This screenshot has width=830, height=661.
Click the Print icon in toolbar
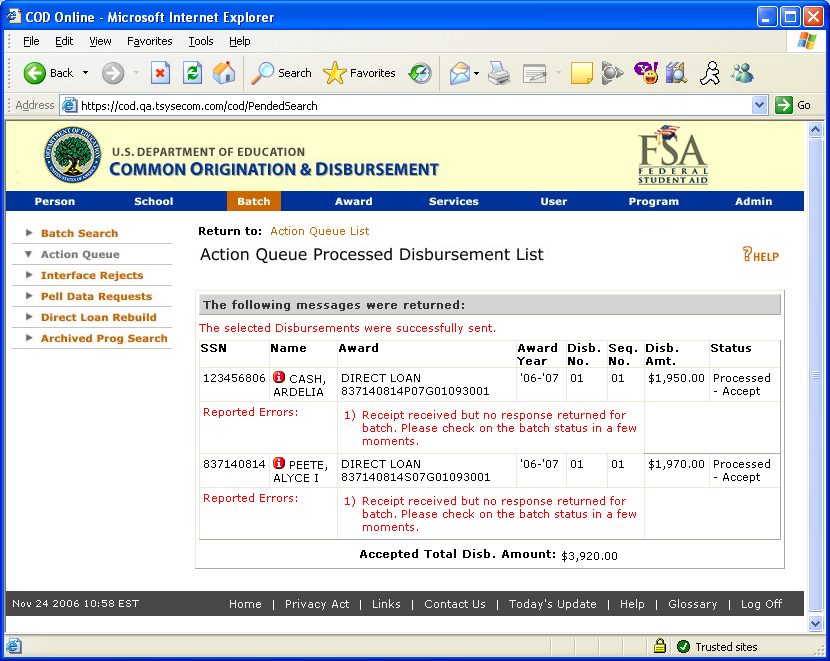(x=499, y=73)
